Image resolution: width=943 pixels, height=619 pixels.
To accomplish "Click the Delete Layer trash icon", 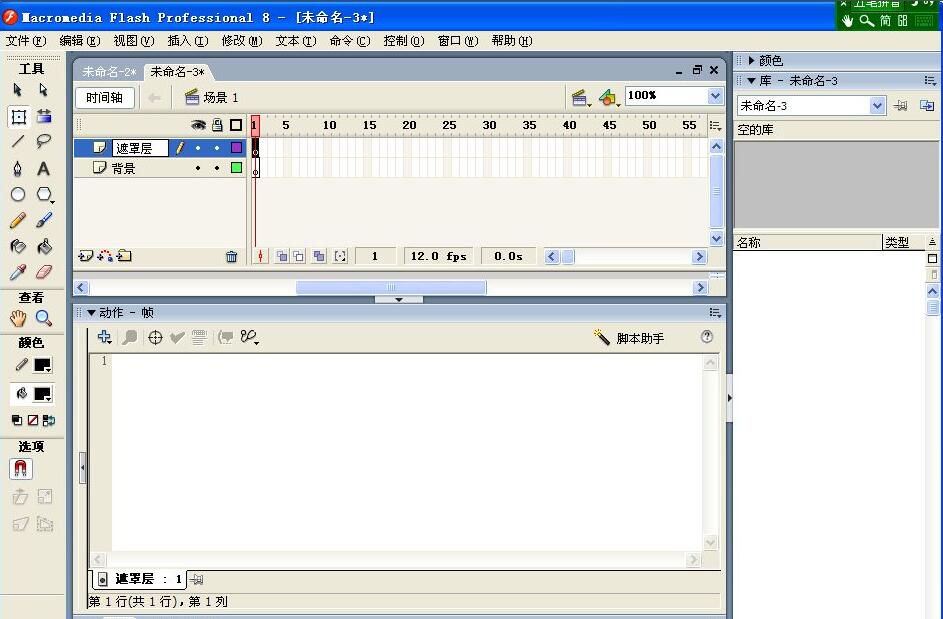I will (232, 257).
